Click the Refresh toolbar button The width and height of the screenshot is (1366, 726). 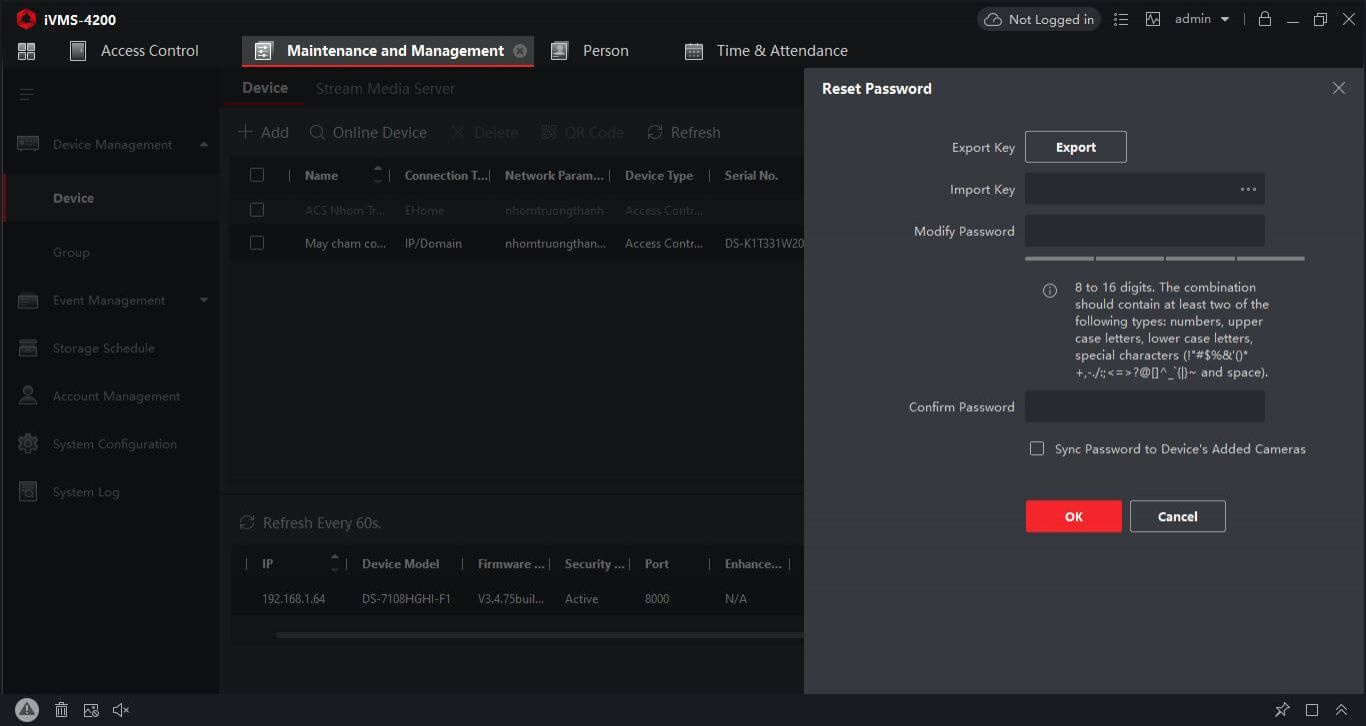coord(684,133)
